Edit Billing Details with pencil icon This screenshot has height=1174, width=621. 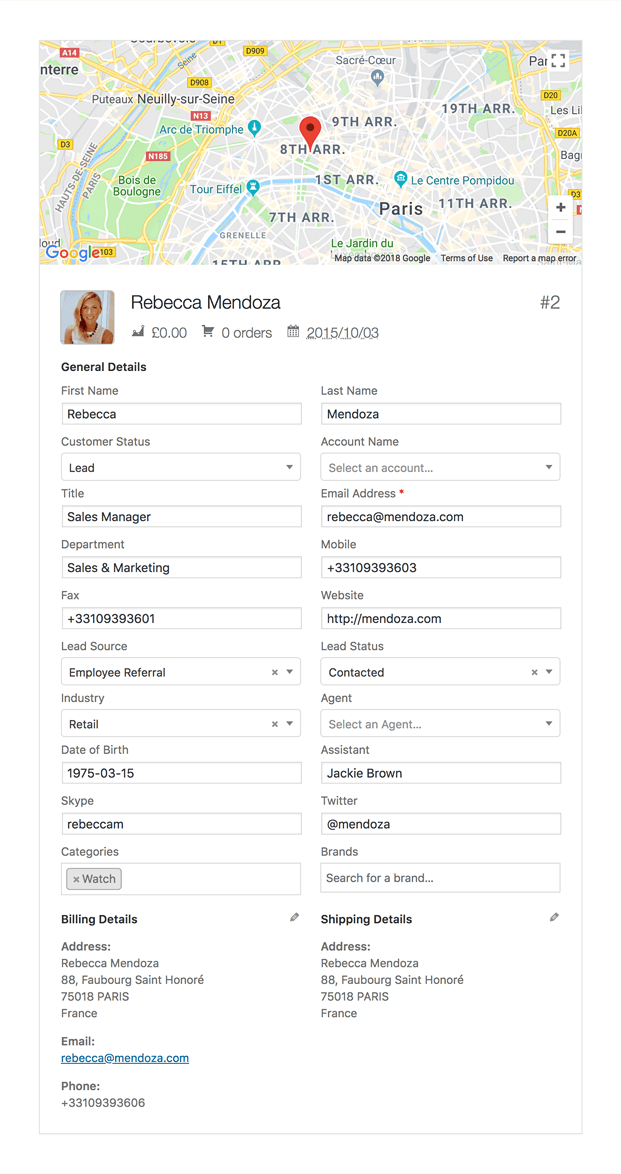point(294,917)
